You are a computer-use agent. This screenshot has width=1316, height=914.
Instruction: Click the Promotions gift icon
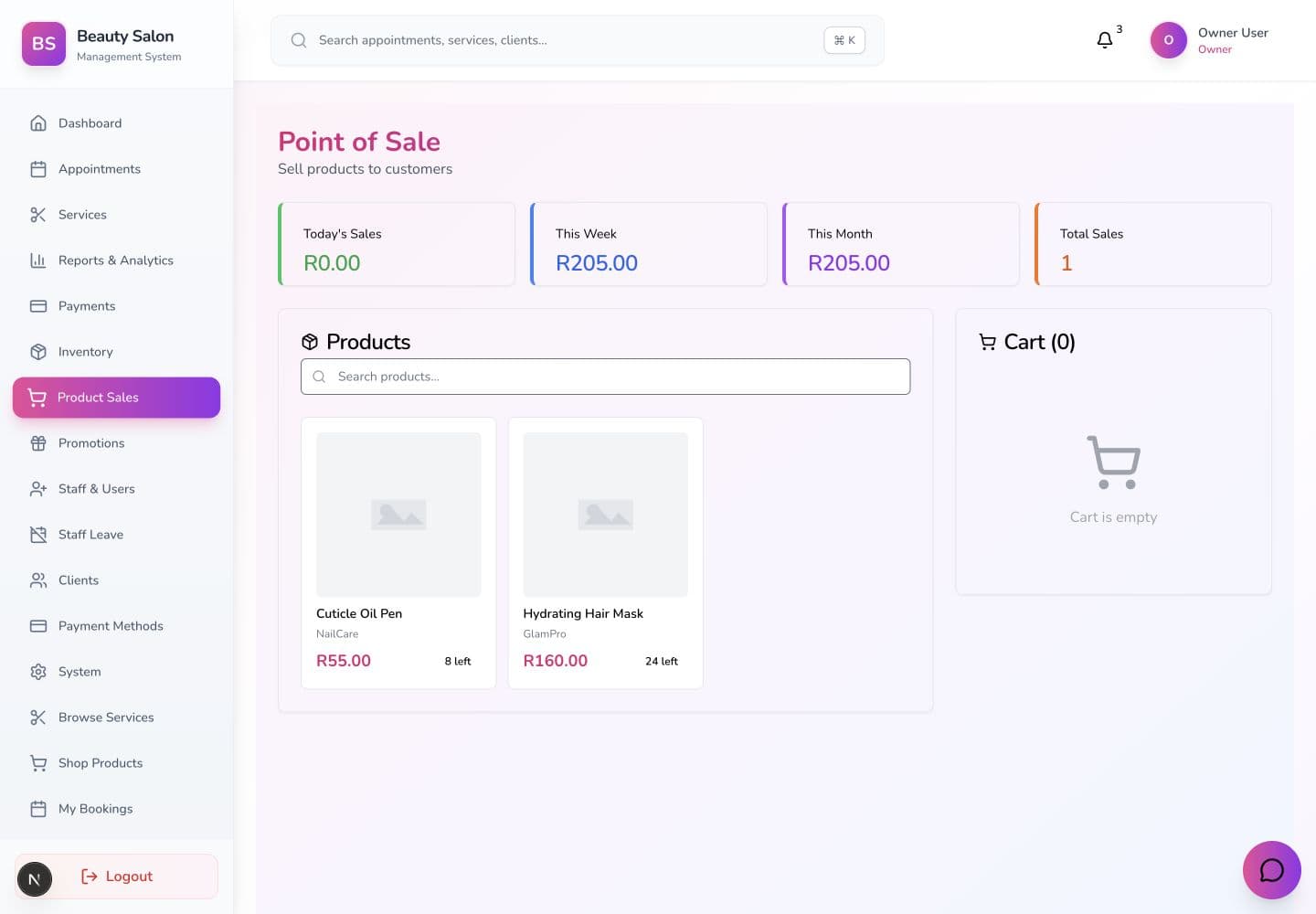click(38, 443)
